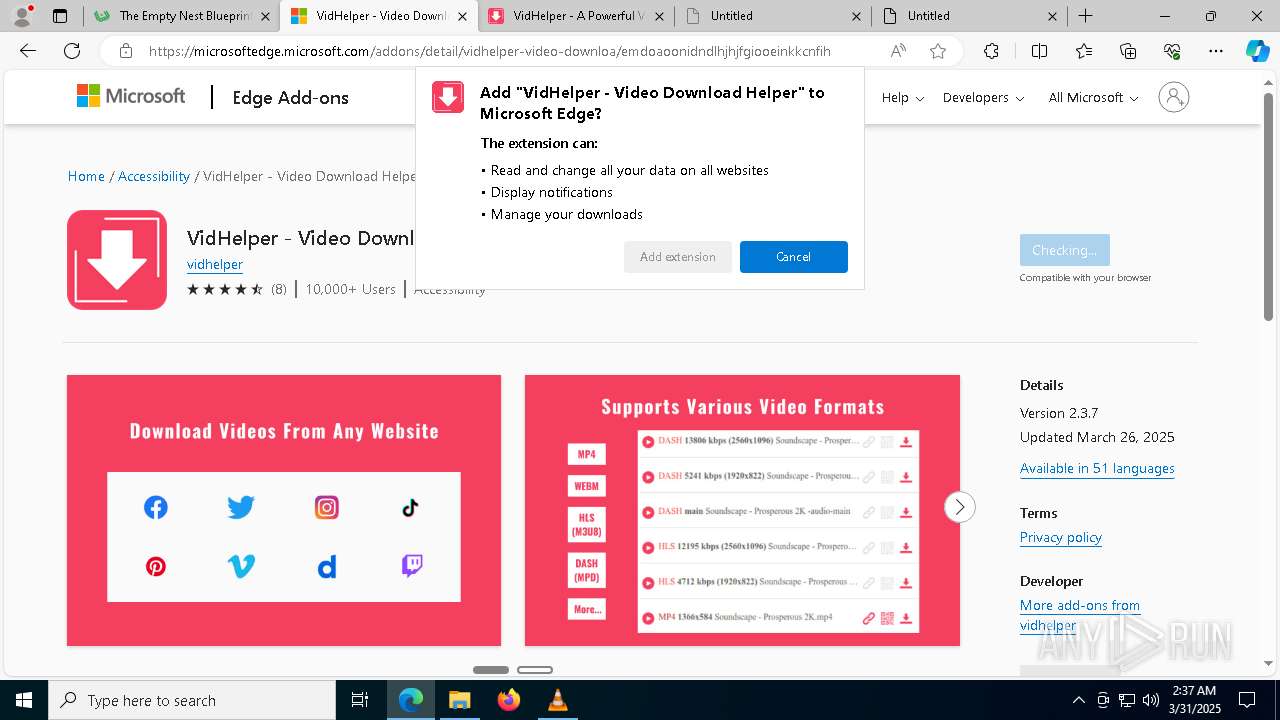This screenshot has height=720, width=1280.
Task: Open Available in 51 languages link
Action: point(1097,468)
